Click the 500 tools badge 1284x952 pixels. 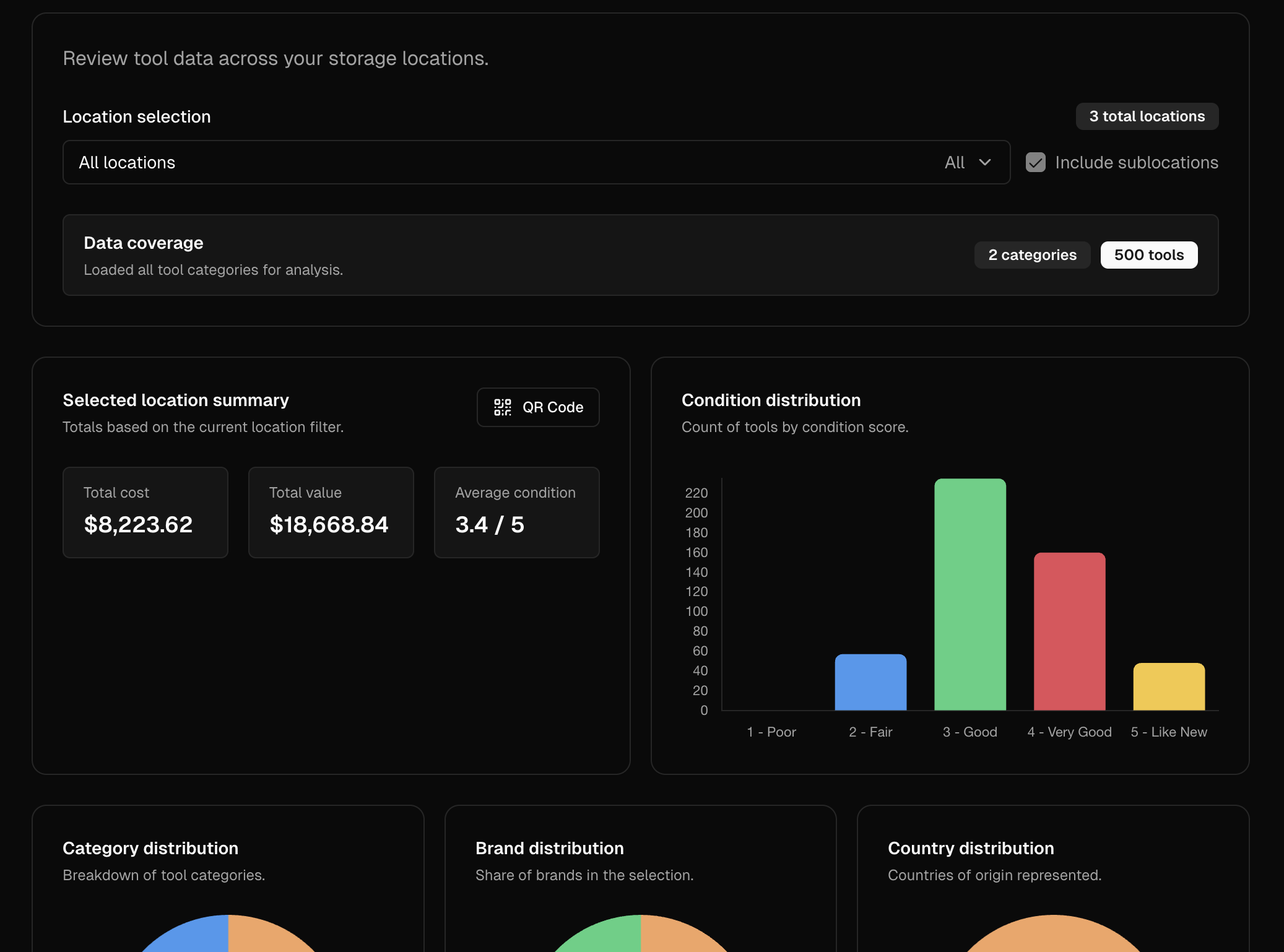(x=1148, y=255)
